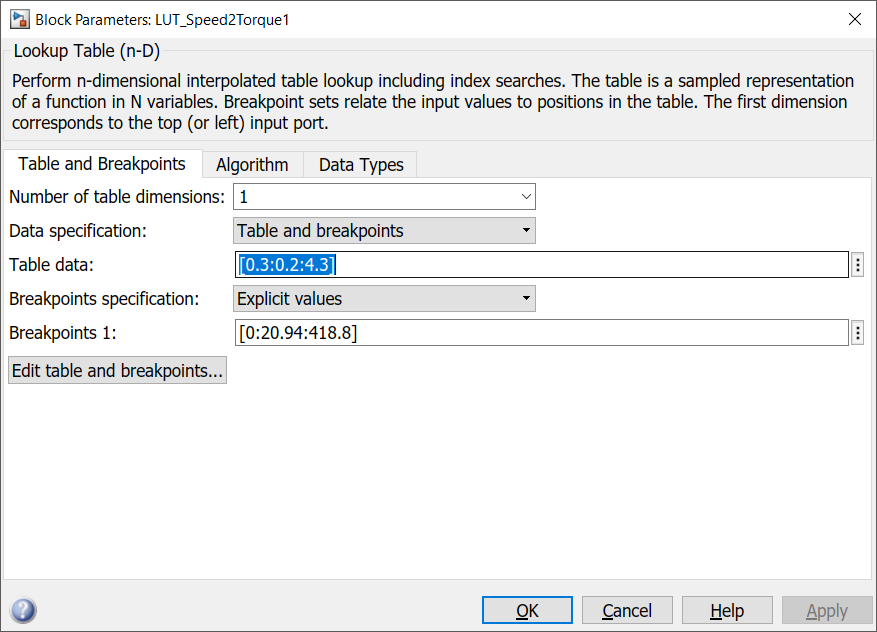Open the Breakpoints 1 options ellipsis menu
This screenshot has width=877, height=632.
(x=857, y=333)
